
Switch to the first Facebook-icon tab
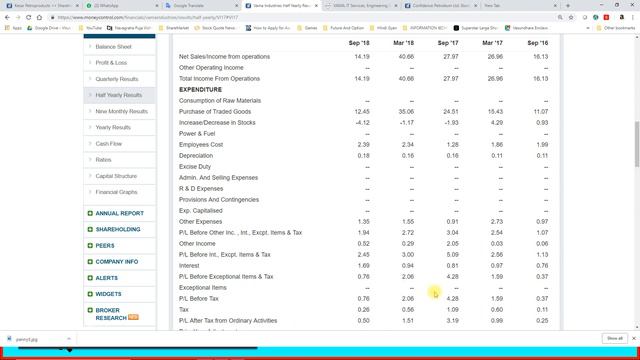tap(42, 6)
